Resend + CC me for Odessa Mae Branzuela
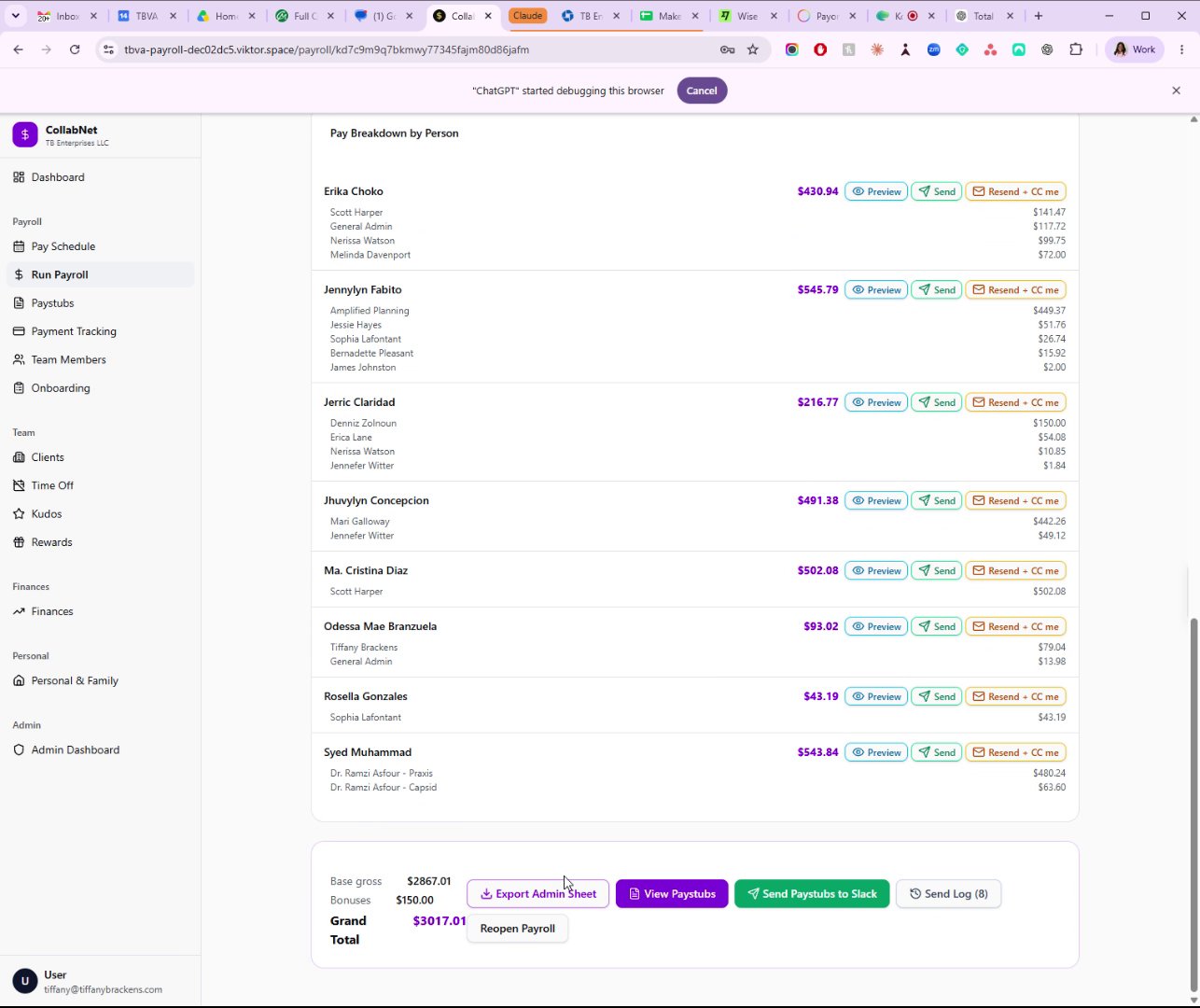 click(1015, 626)
